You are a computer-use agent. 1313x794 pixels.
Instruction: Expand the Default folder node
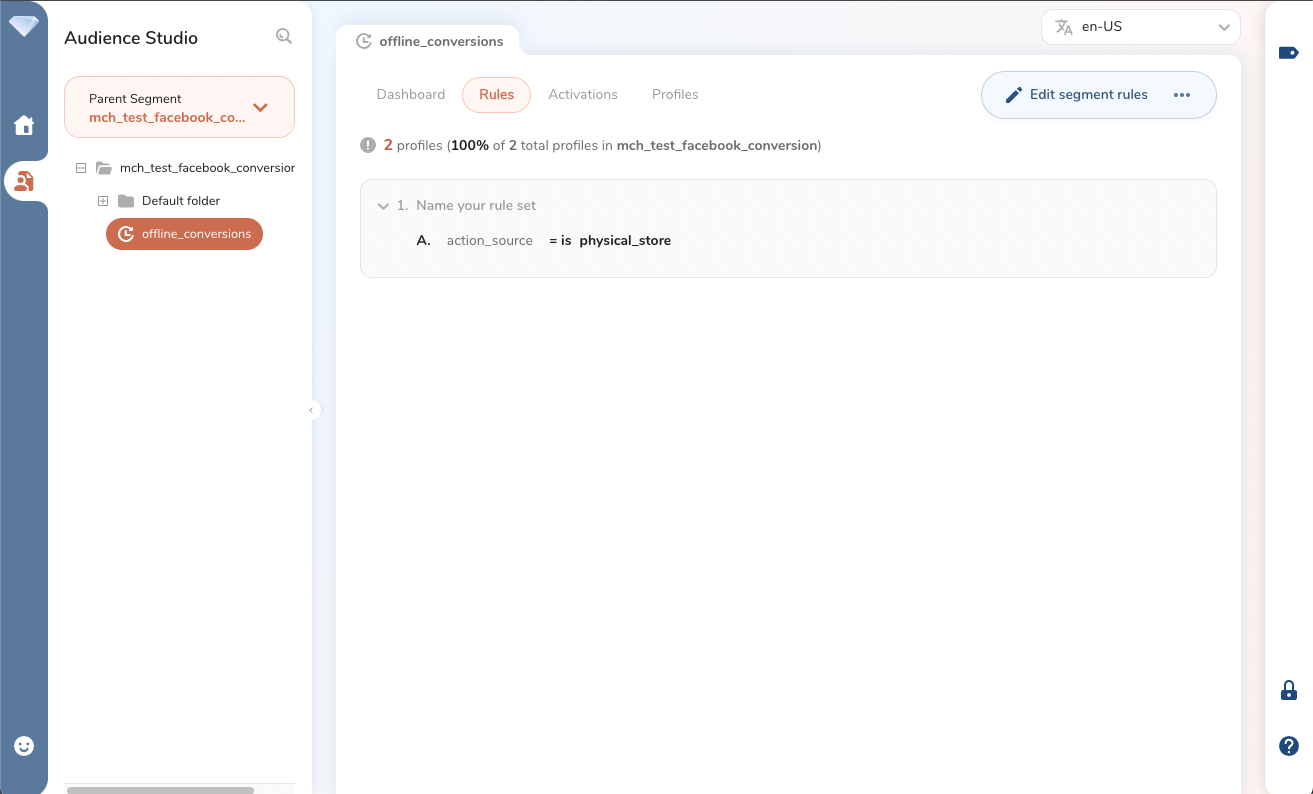pyautogui.click(x=103, y=201)
